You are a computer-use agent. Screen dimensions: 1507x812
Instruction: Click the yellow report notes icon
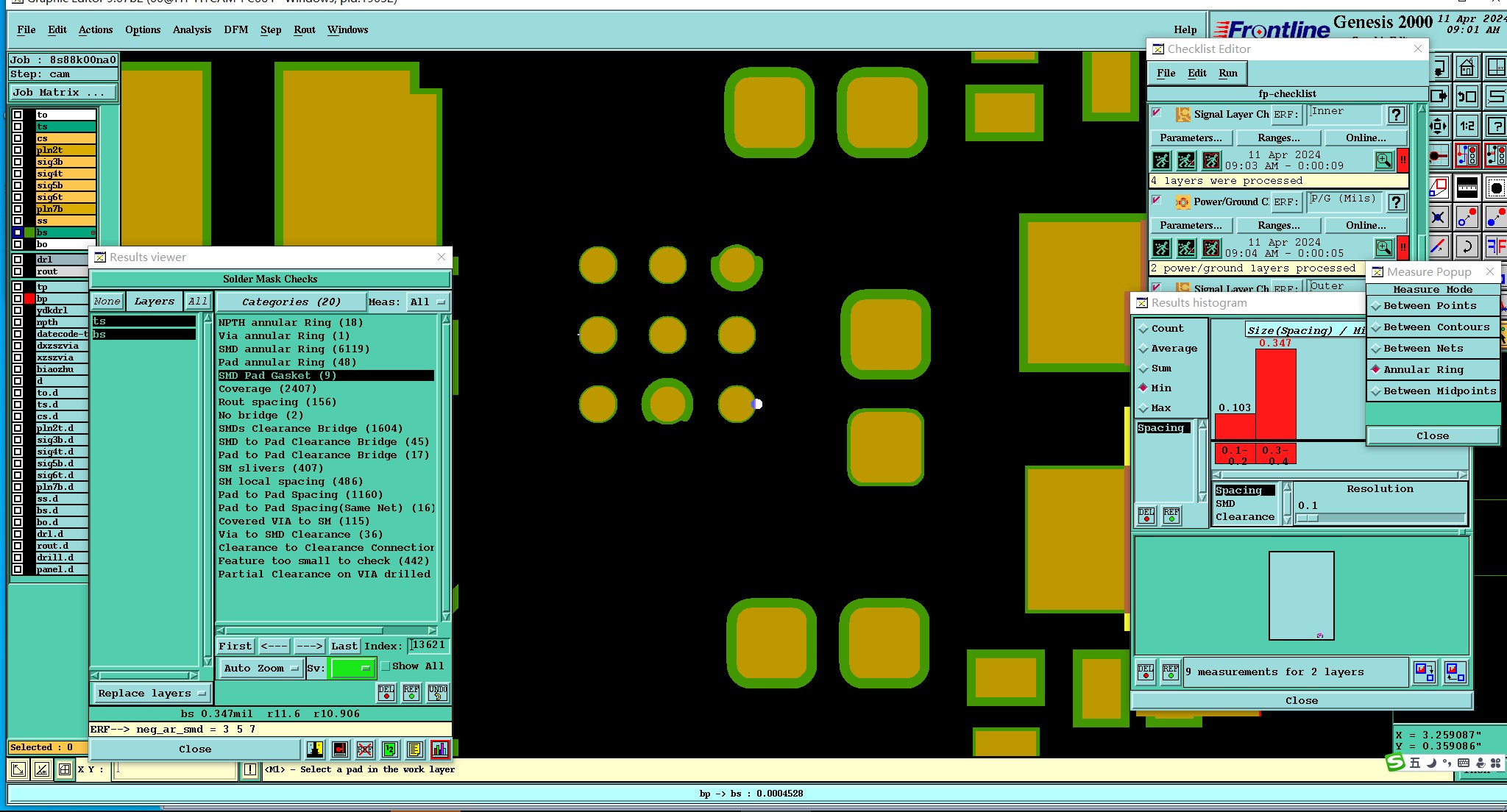[x=414, y=749]
